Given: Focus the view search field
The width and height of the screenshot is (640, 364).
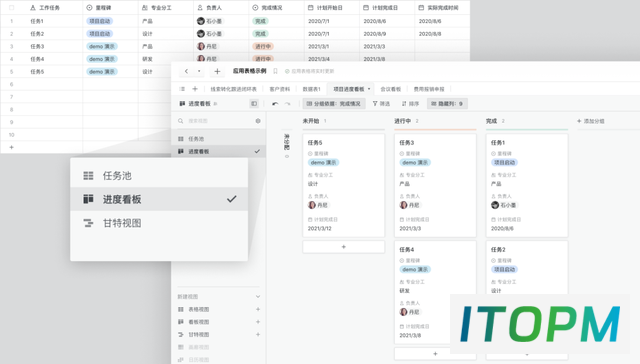Looking at the screenshot, I should 216,121.
